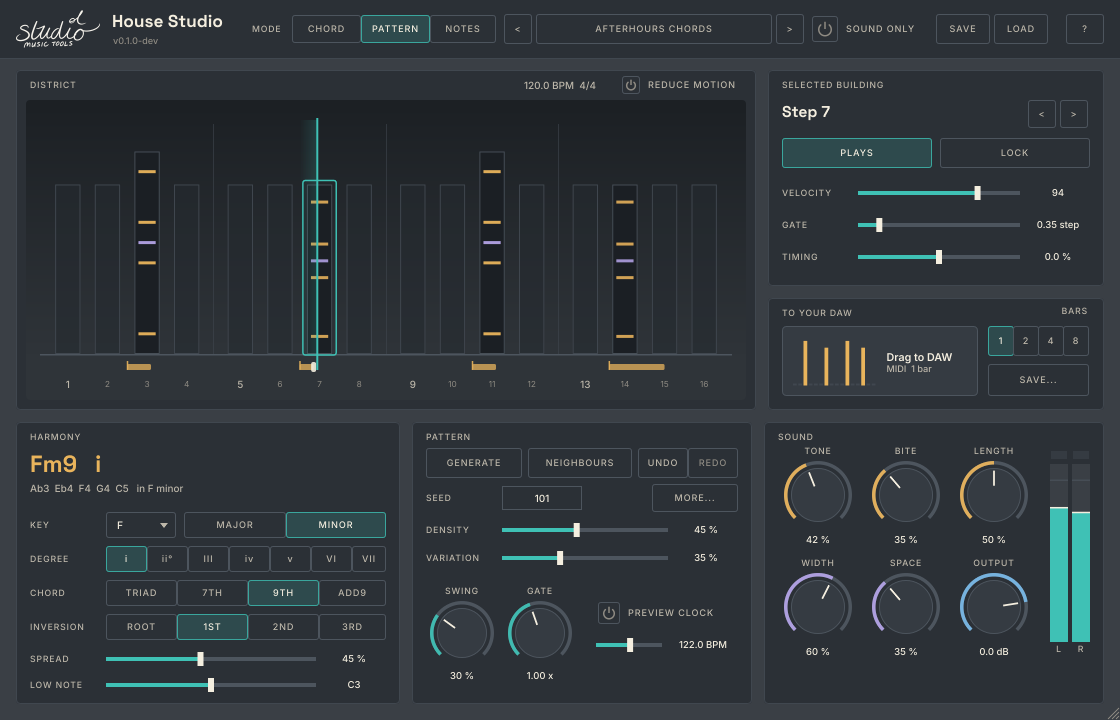Open the Key dropdown showing F
This screenshot has width=1120, height=720.
click(141, 525)
